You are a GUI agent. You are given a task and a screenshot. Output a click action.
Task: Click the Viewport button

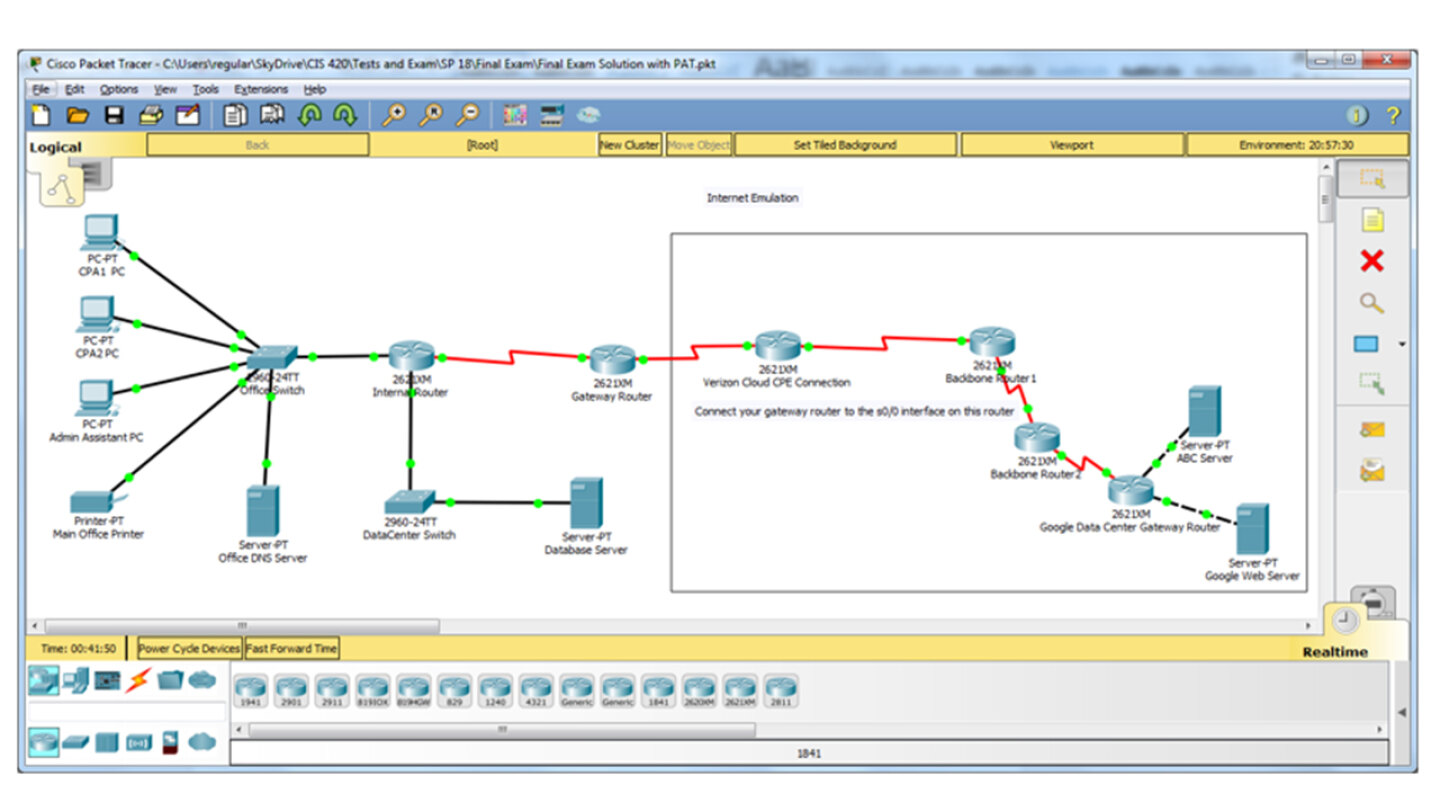pyautogui.click(x=1071, y=145)
